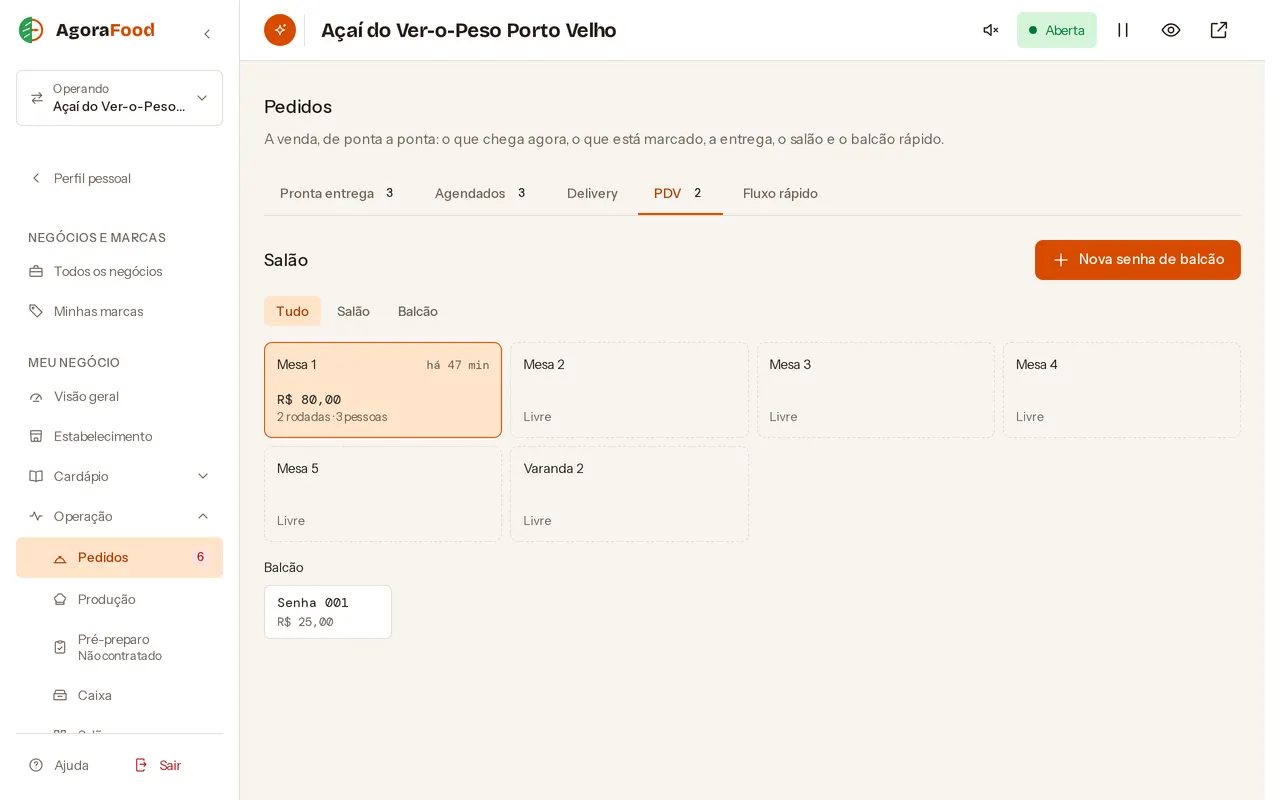Open Produção in the sidebar
The width and height of the screenshot is (1280, 800).
tap(119, 599)
